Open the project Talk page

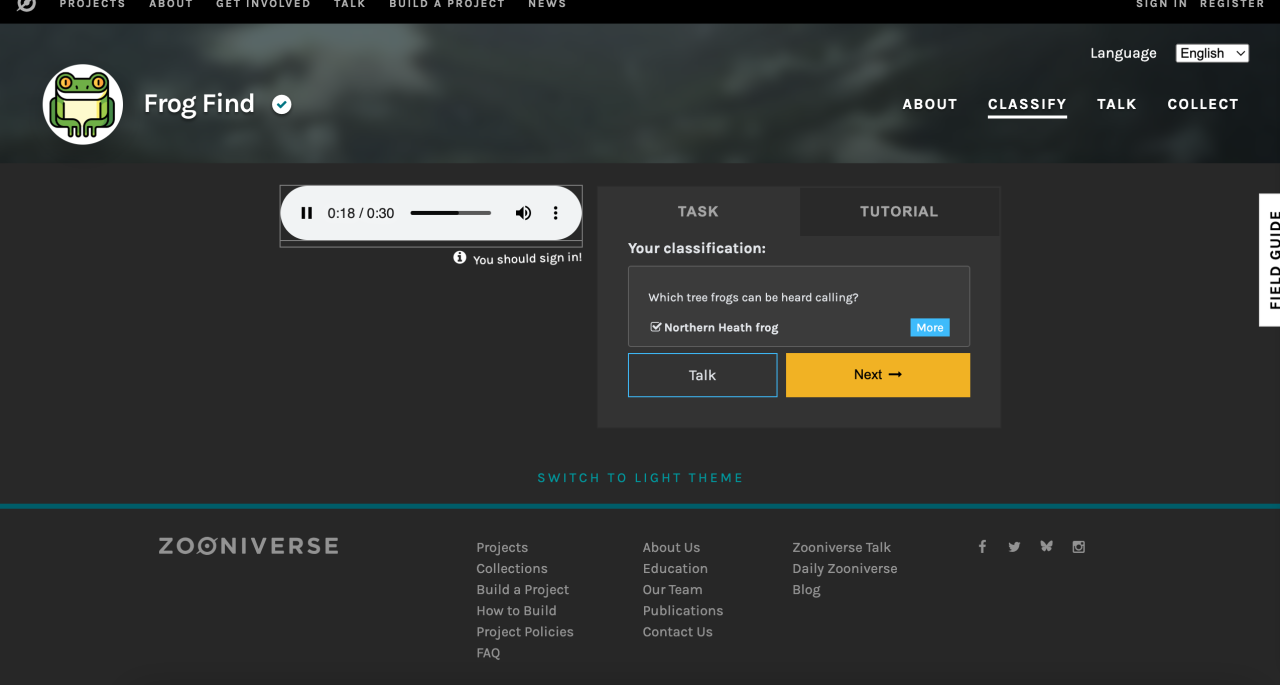[1117, 104]
